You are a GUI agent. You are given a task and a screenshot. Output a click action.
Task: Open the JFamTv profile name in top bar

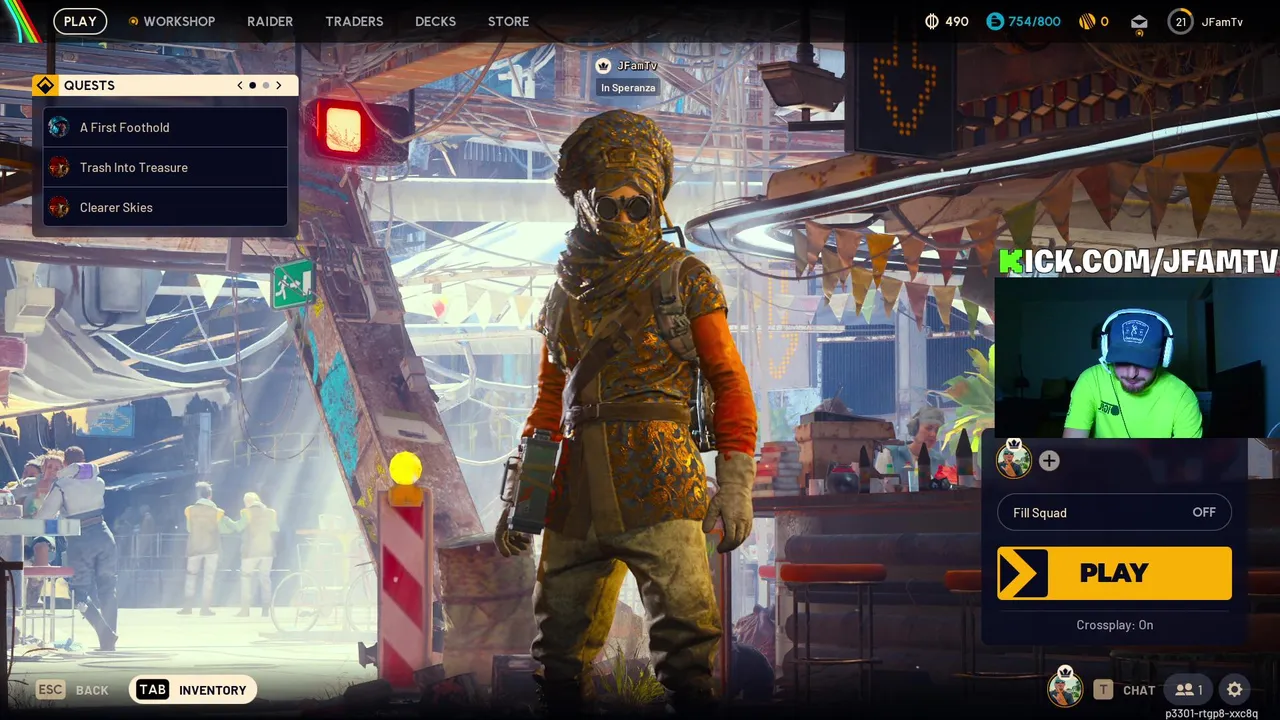pos(1222,21)
